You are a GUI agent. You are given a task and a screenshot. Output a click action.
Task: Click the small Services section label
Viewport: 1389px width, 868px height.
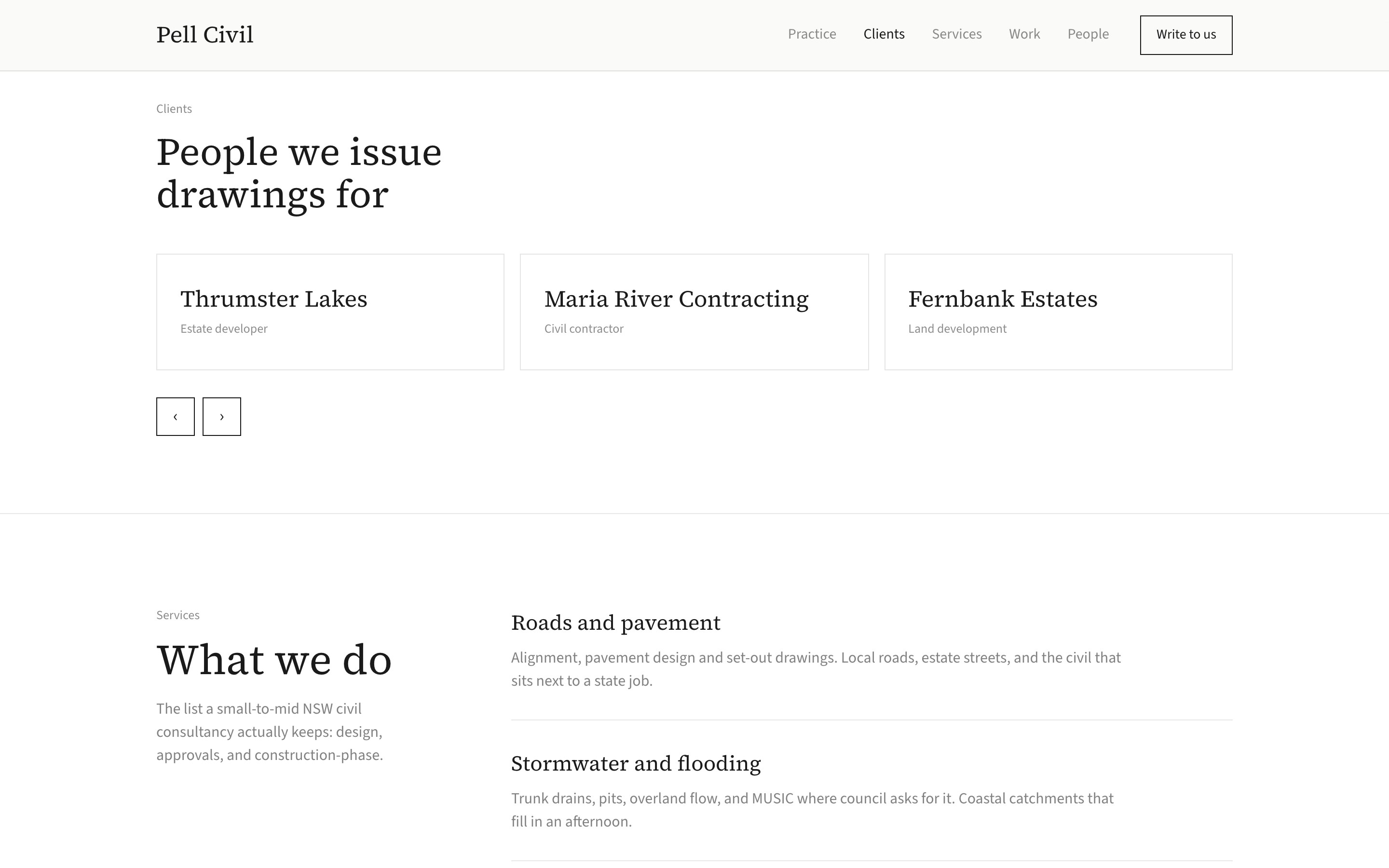tap(178, 615)
